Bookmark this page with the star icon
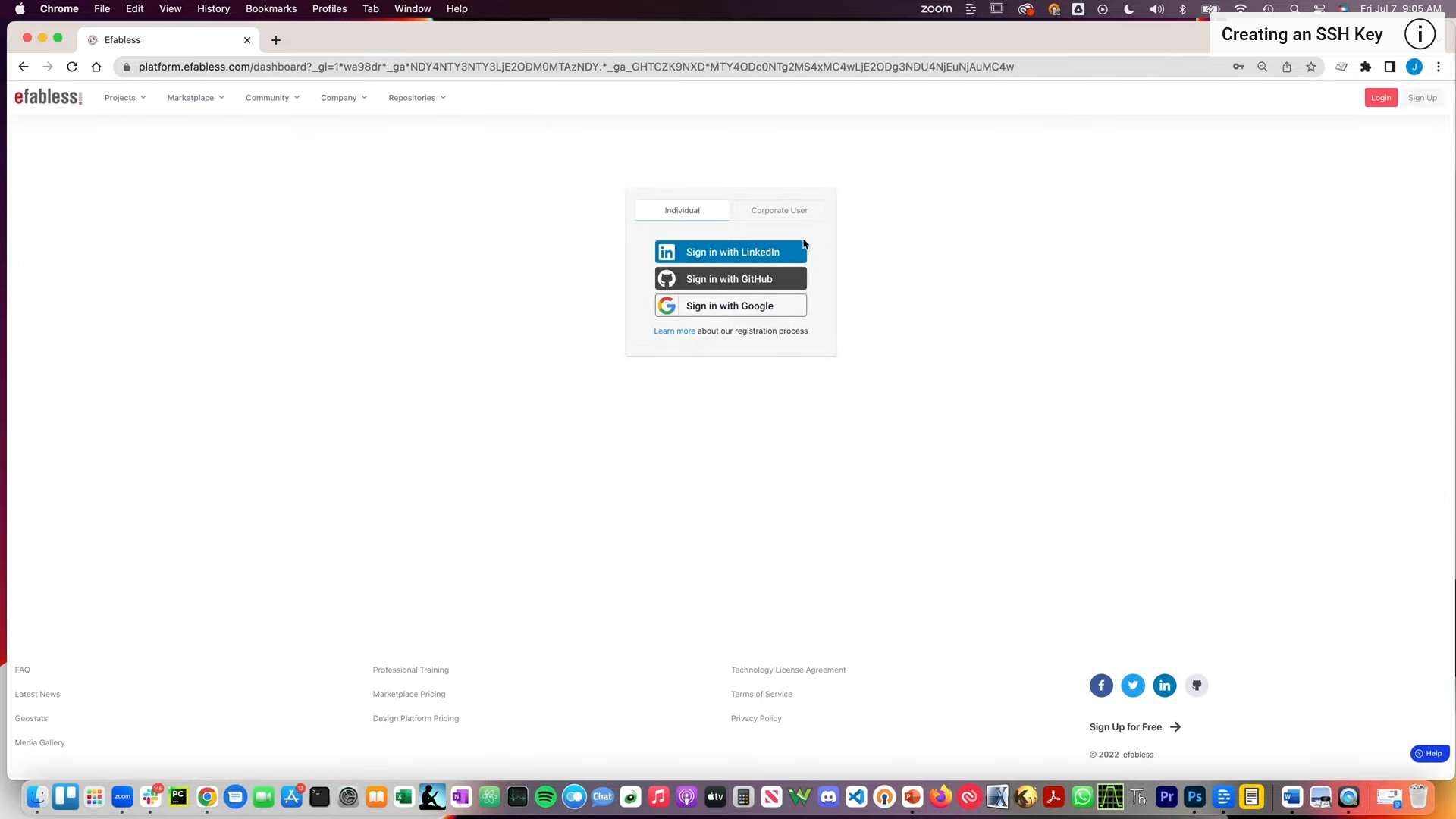The height and width of the screenshot is (819, 1456). point(1311,67)
